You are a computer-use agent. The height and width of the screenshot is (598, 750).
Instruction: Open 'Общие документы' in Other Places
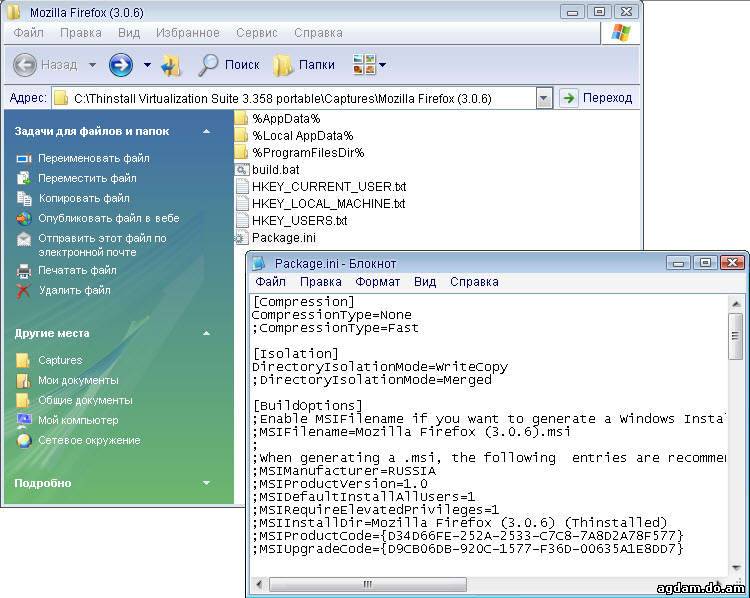(85, 400)
